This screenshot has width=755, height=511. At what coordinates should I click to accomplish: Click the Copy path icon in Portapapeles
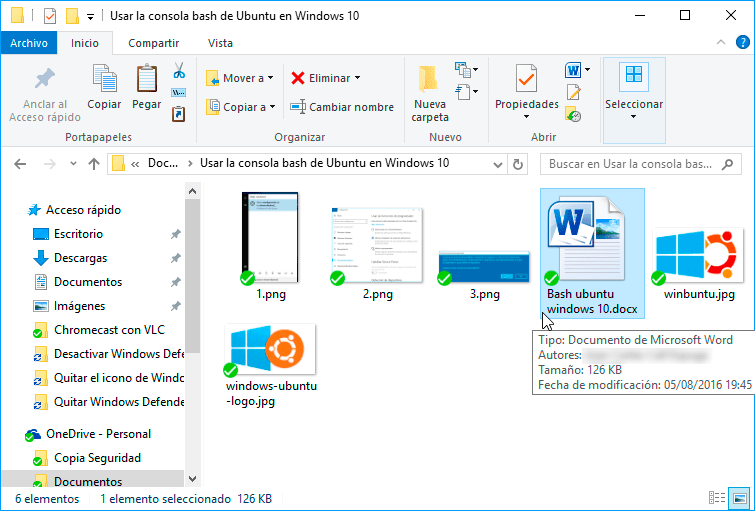[179, 92]
